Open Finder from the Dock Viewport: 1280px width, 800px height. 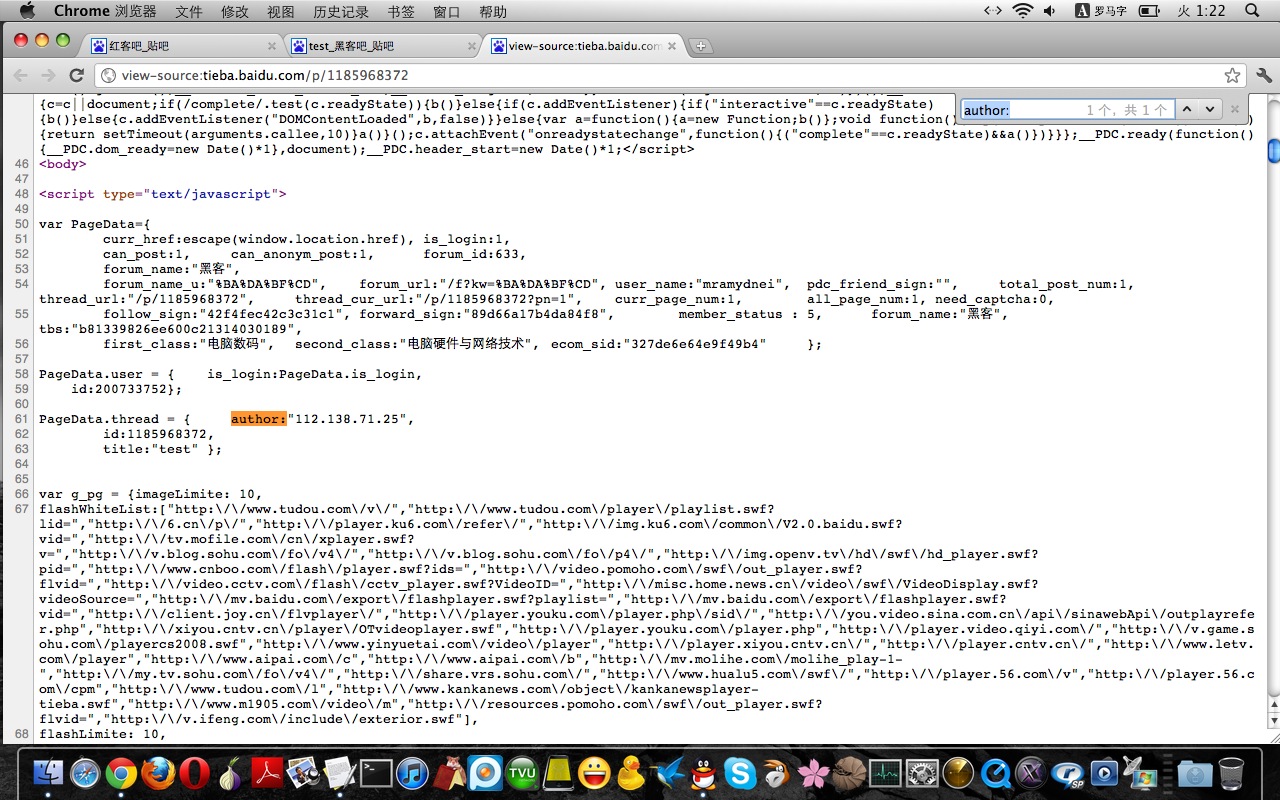click(48, 772)
